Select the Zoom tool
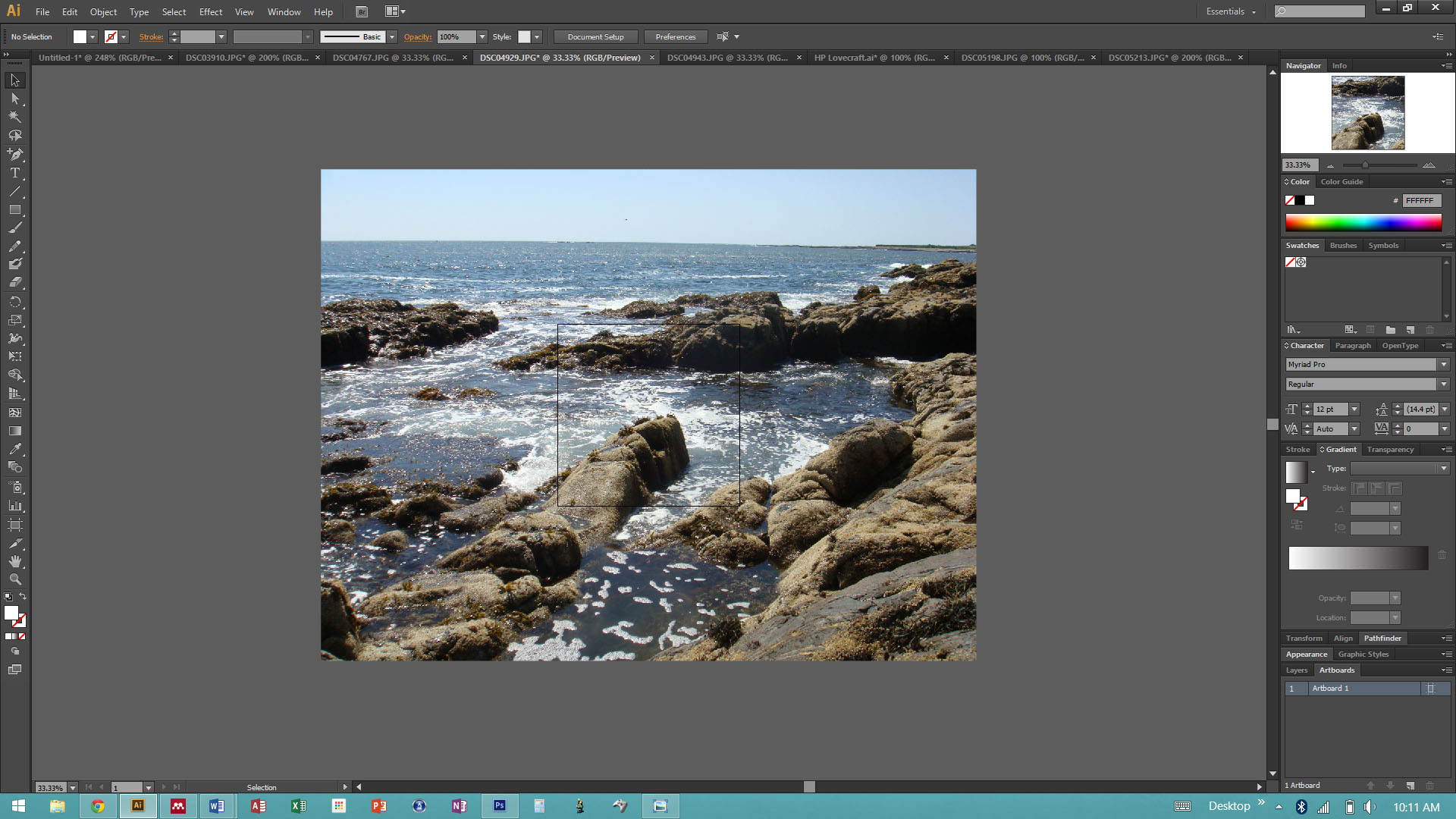This screenshot has width=1456, height=819. (x=14, y=579)
